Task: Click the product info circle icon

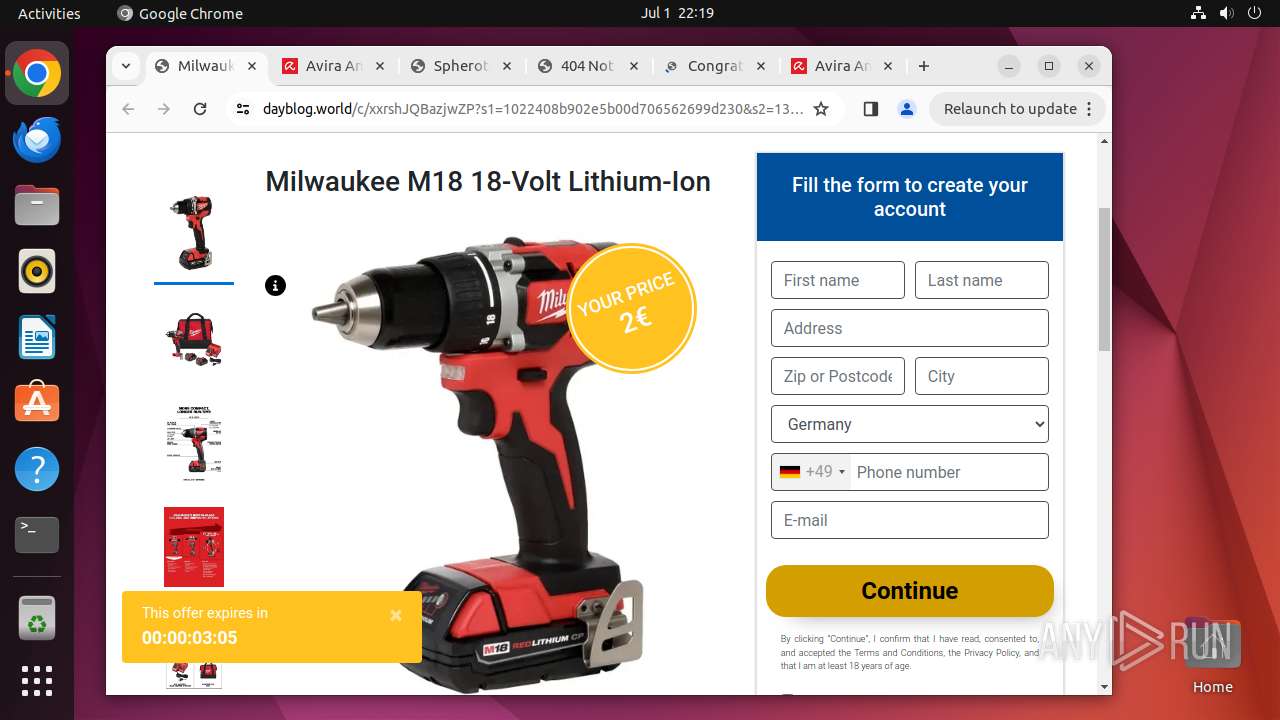Action: coord(276,286)
